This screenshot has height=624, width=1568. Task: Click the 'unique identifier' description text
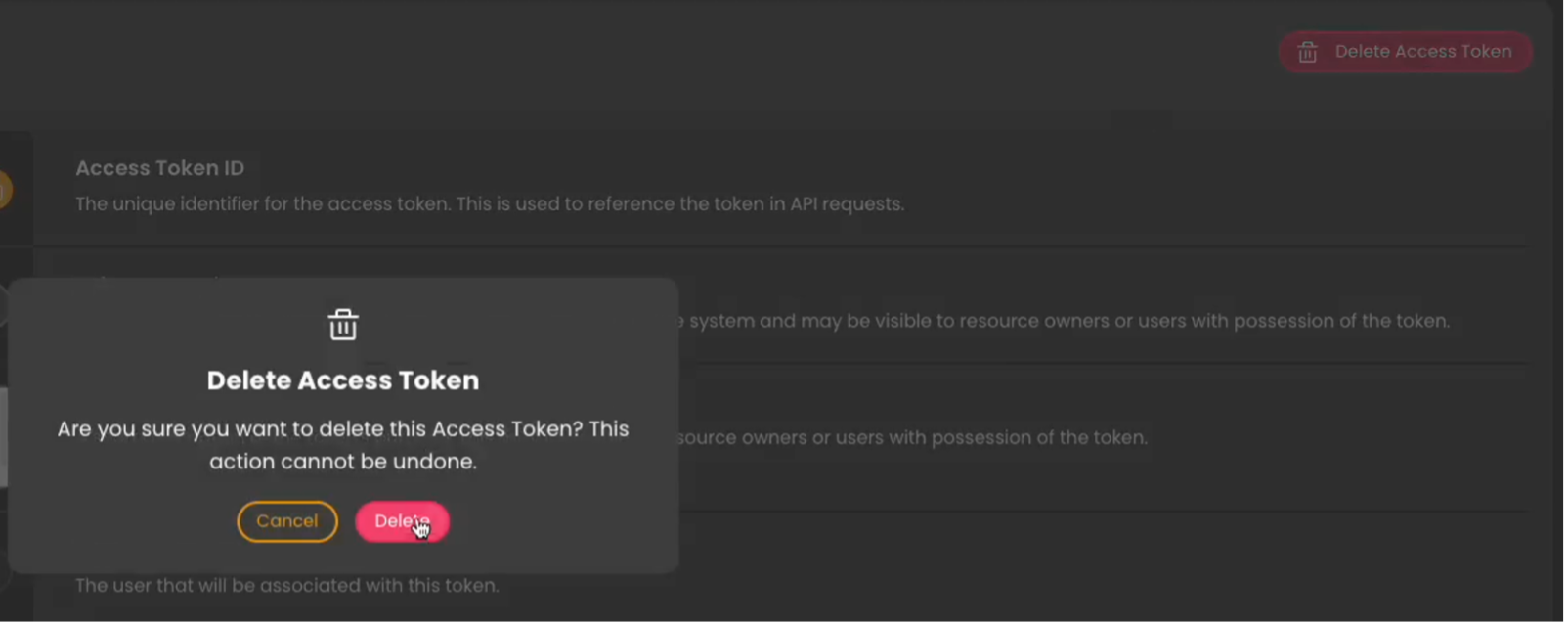pos(489,204)
